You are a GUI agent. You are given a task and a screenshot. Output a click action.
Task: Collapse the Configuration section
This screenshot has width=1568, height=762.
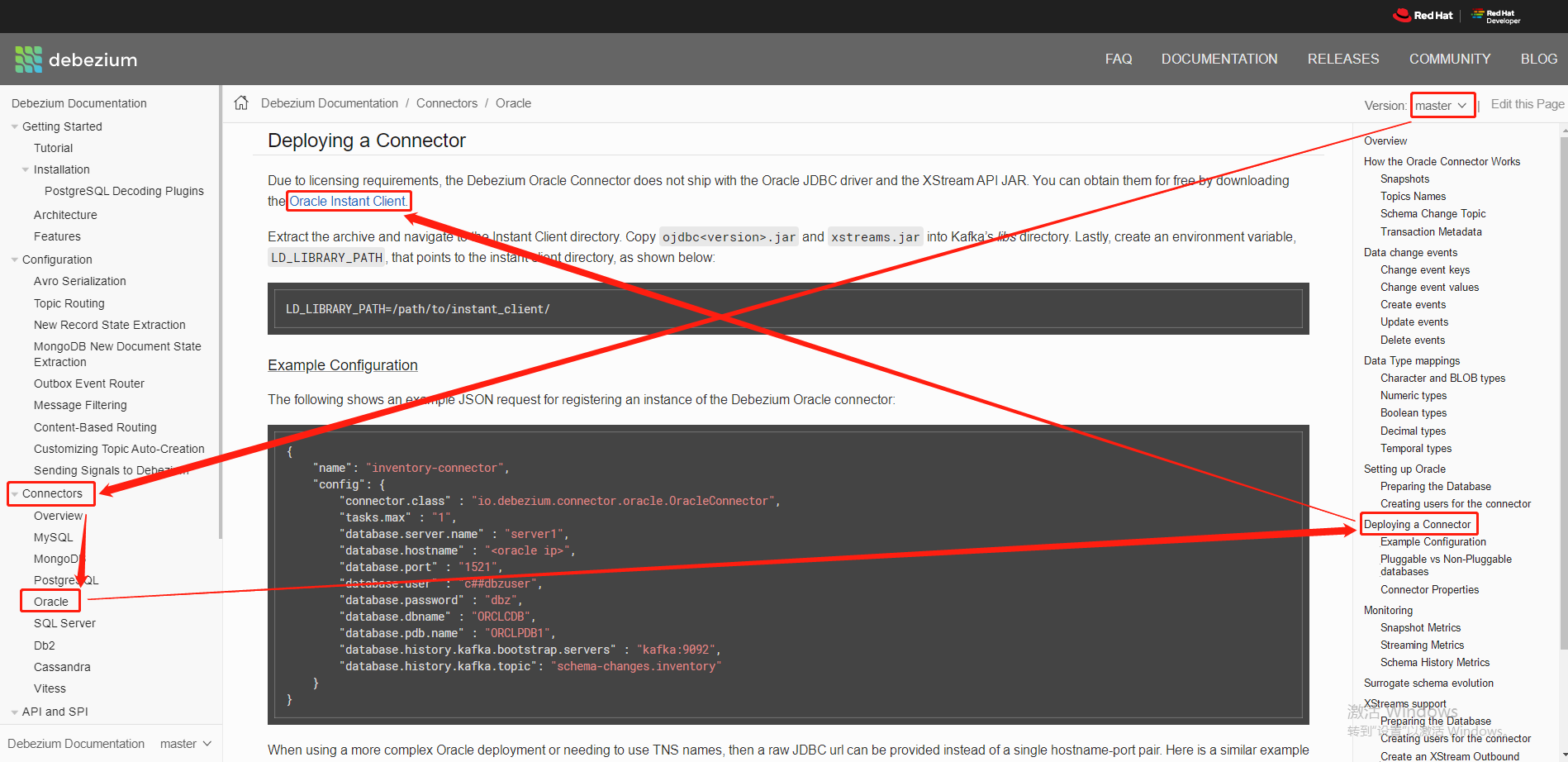14,259
